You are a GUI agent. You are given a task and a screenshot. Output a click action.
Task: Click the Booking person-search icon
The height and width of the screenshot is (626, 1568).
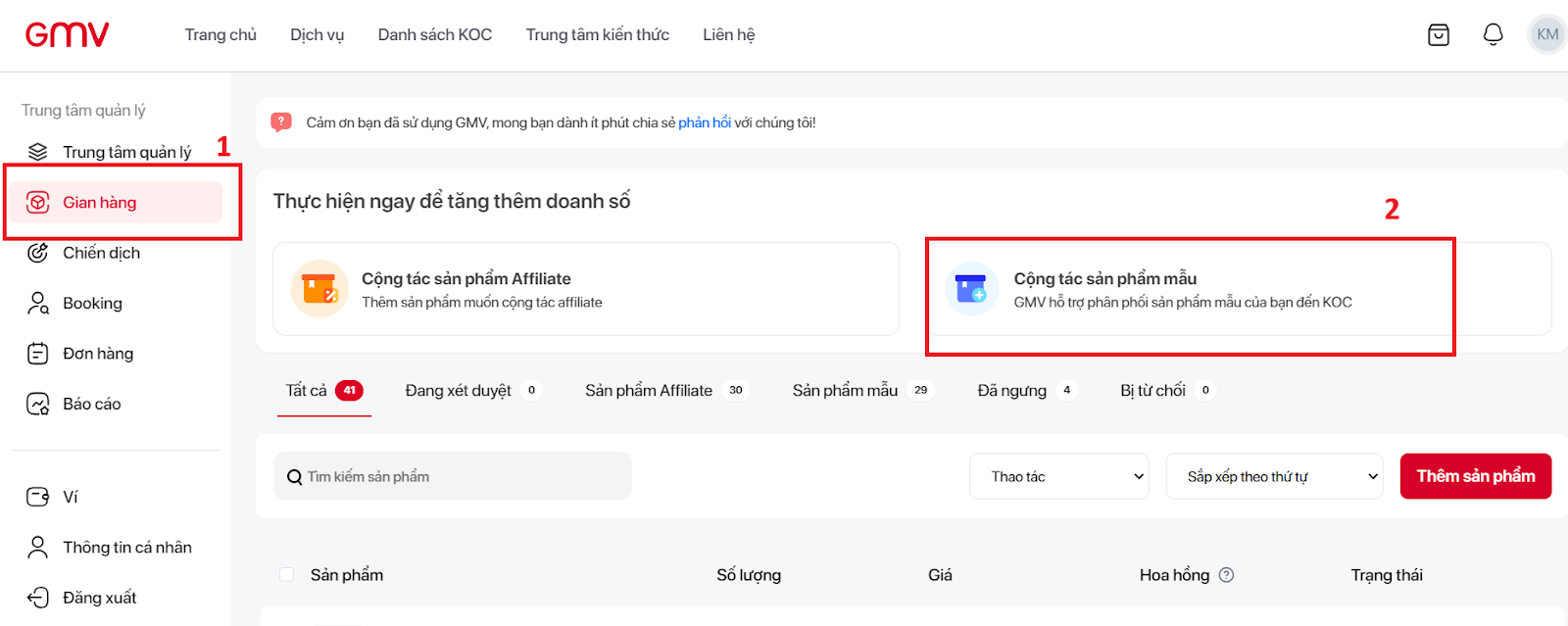pos(37,303)
